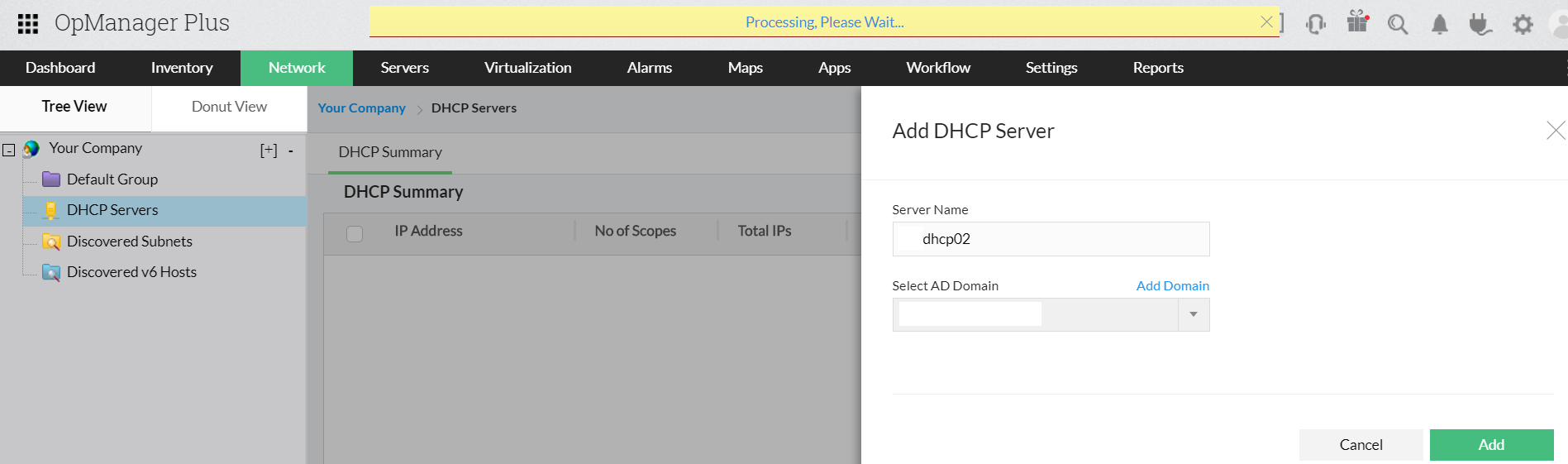This screenshot has width=1568, height=464.
Task: Open the gift box what's new icon
Action: click(x=1358, y=22)
